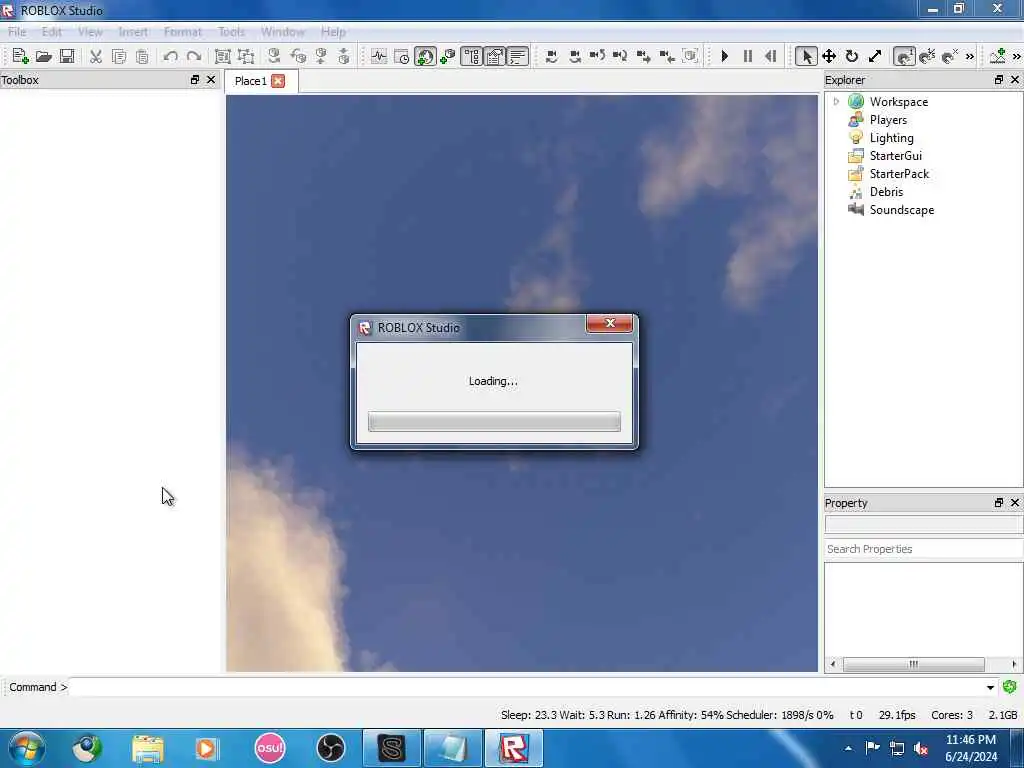Close the Loading dialog

click(x=609, y=323)
